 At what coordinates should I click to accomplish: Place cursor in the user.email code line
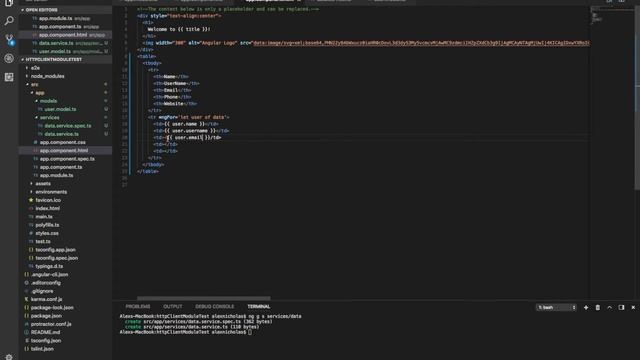coord(187,138)
